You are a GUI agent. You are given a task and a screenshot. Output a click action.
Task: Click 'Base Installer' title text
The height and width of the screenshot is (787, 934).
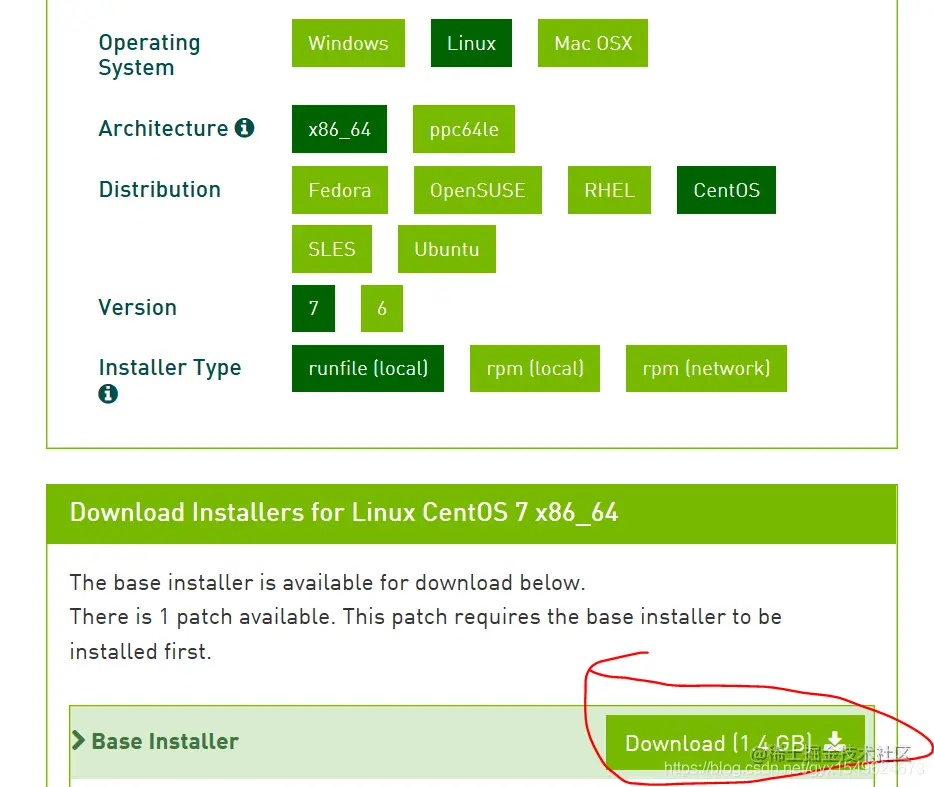point(165,741)
